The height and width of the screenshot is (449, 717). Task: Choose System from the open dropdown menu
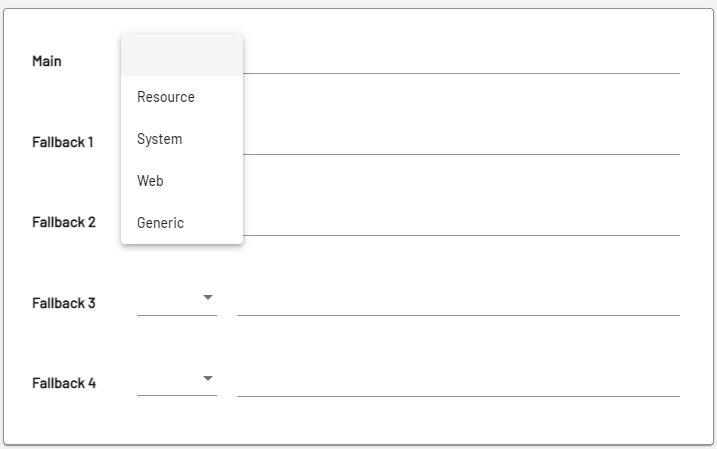click(x=160, y=139)
